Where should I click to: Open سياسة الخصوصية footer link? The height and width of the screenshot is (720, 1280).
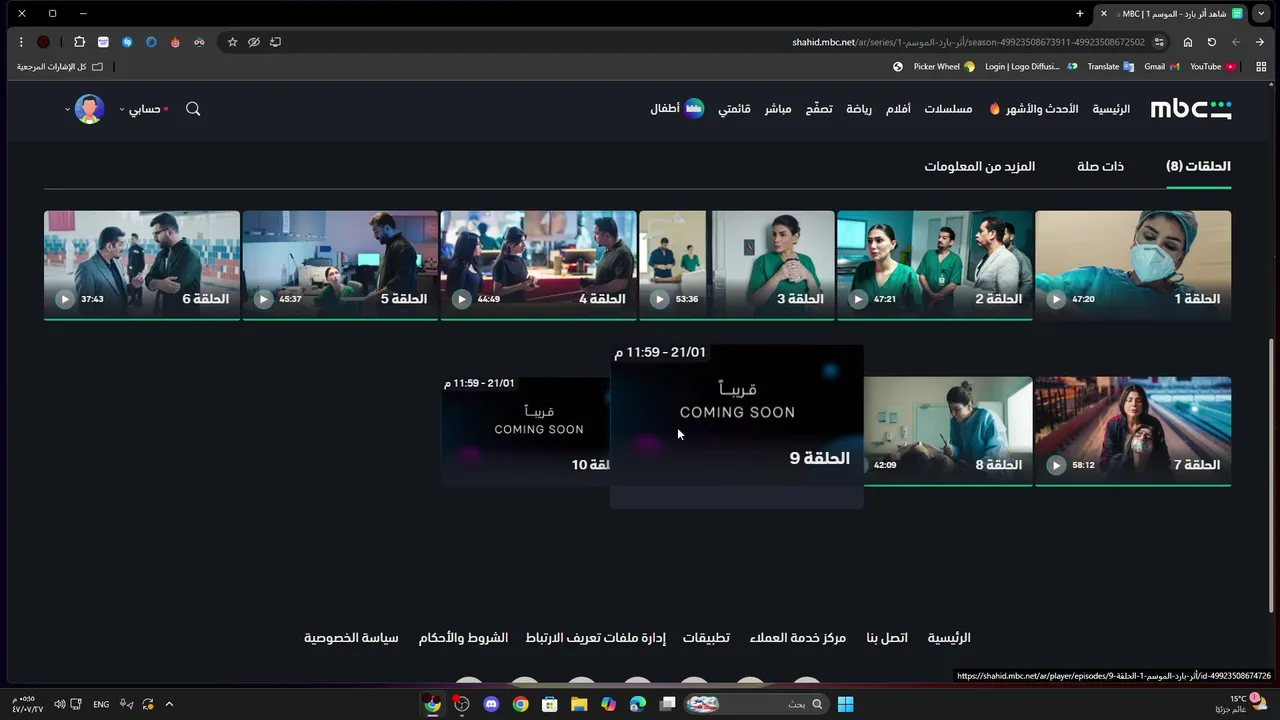[x=351, y=638]
